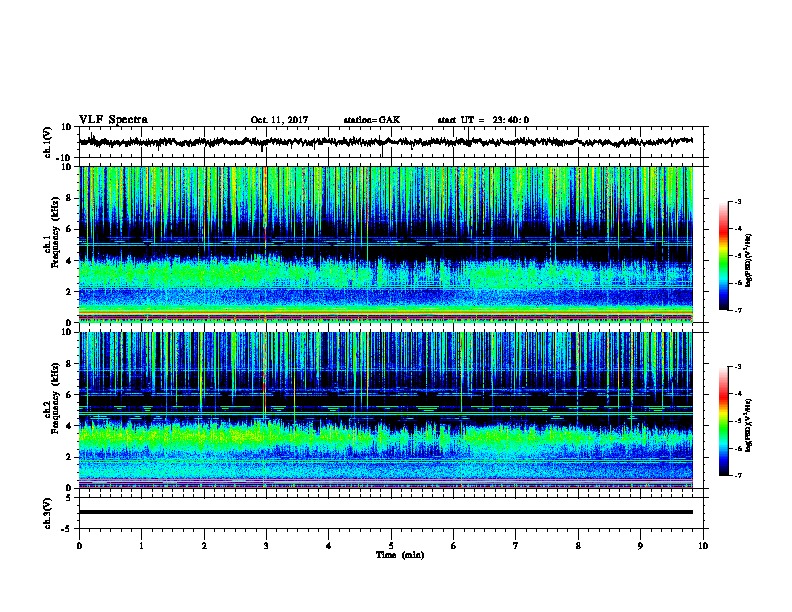Click the "6" kHz tick on ch.1 spectrogram axis
The width and height of the screenshot is (792, 612).
pos(69,229)
